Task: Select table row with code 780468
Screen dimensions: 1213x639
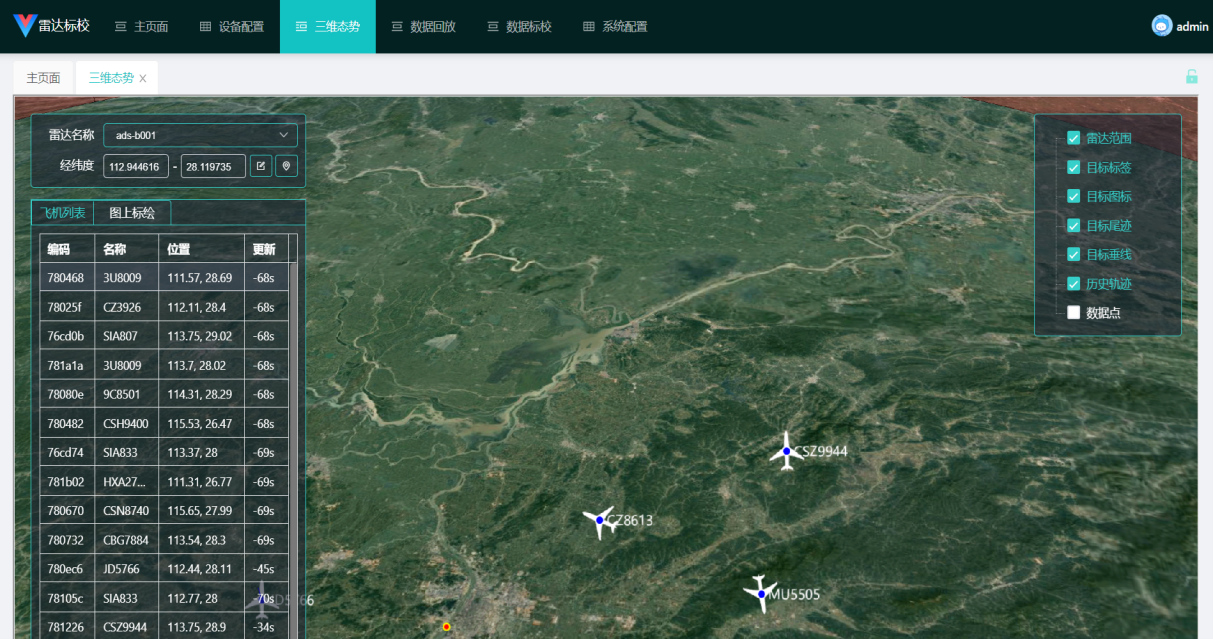Action: tap(164, 278)
